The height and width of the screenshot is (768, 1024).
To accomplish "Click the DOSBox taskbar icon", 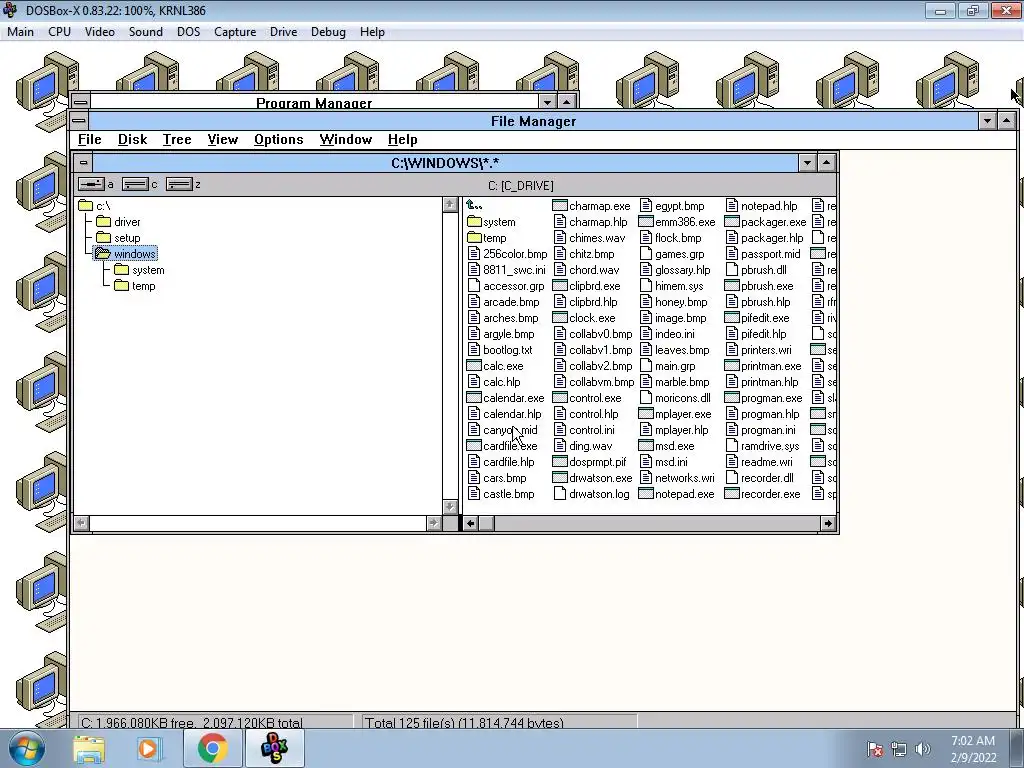I will 274,748.
